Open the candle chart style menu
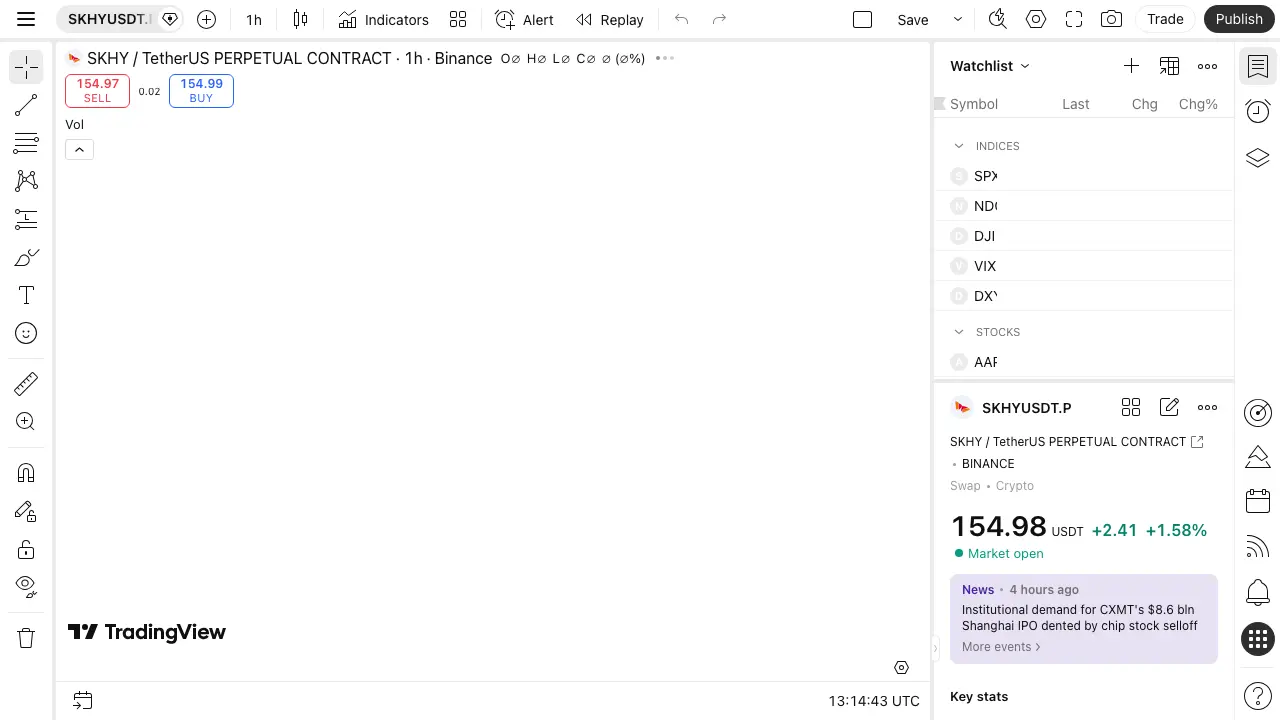Screen dimensions: 1280x720 (300, 19)
